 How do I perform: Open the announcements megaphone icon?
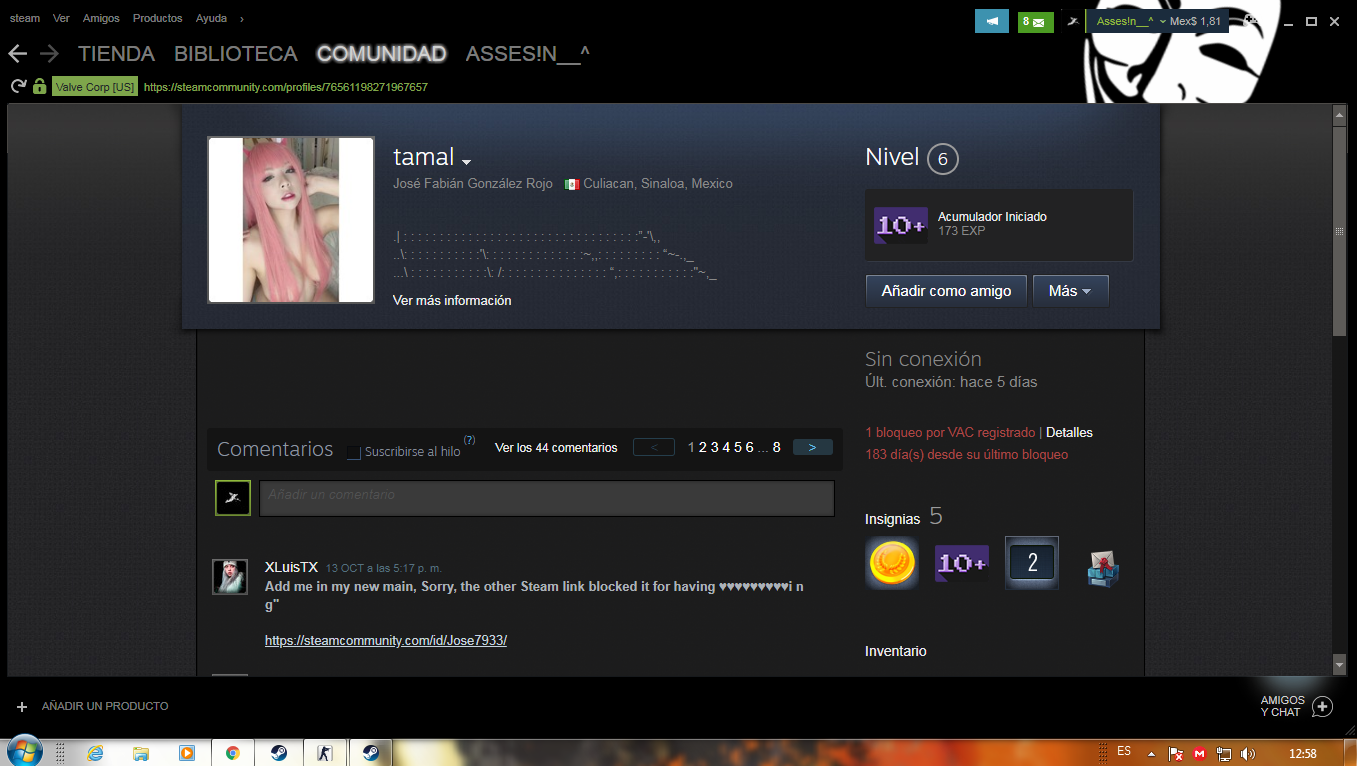pyautogui.click(x=992, y=21)
